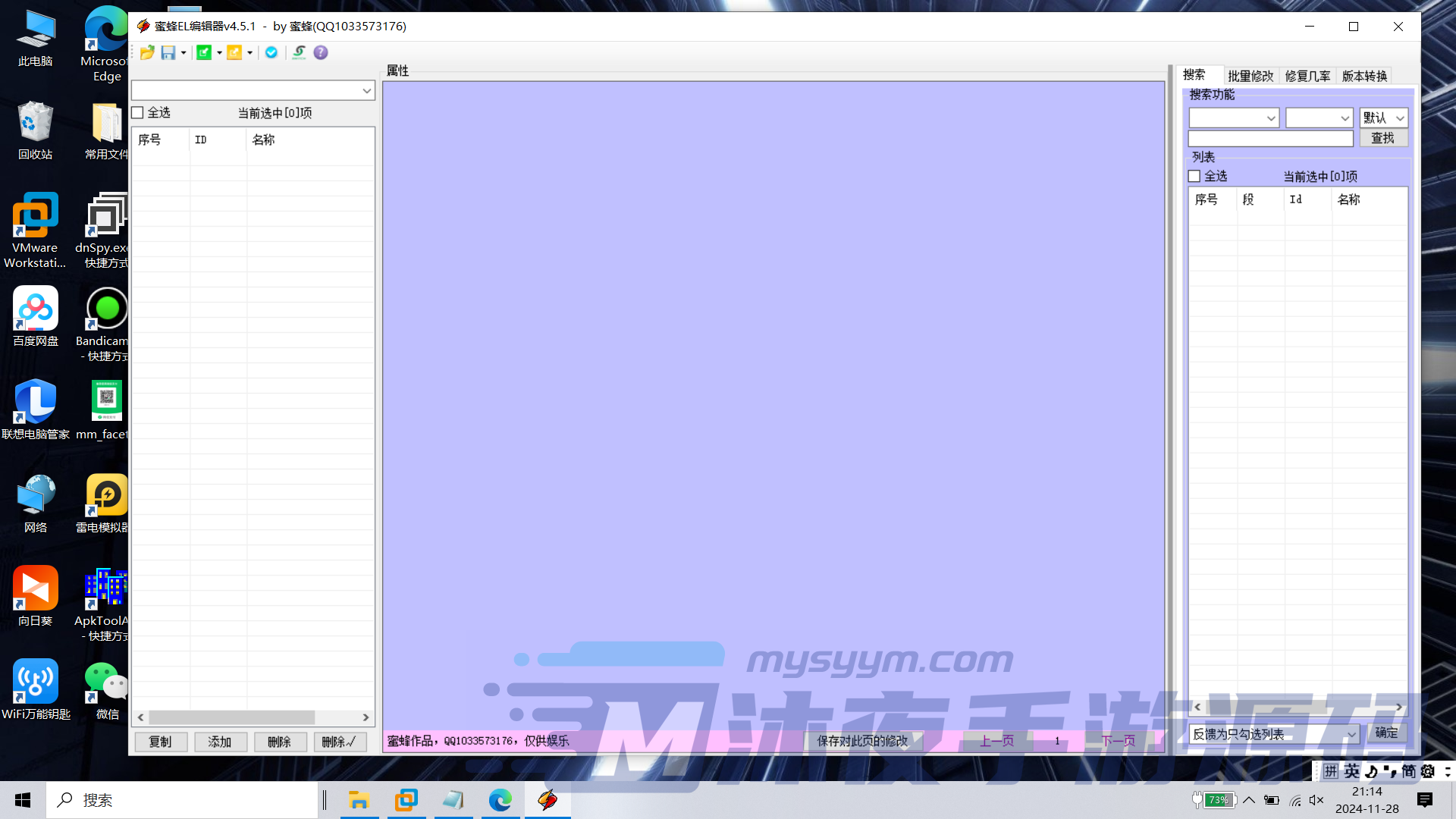
Task: Open File Explorer from the taskbar
Action: [359, 800]
